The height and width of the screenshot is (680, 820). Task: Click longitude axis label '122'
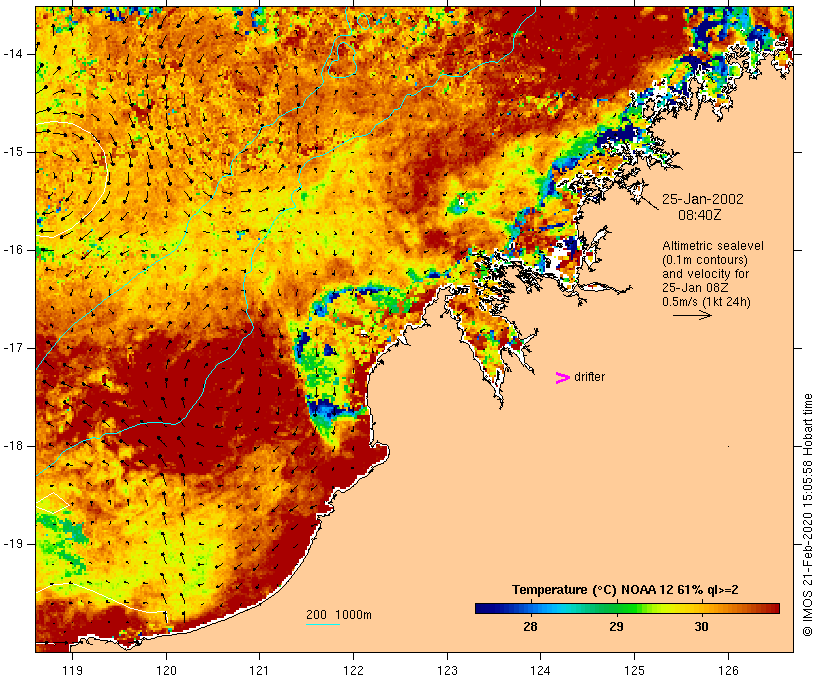click(353, 670)
